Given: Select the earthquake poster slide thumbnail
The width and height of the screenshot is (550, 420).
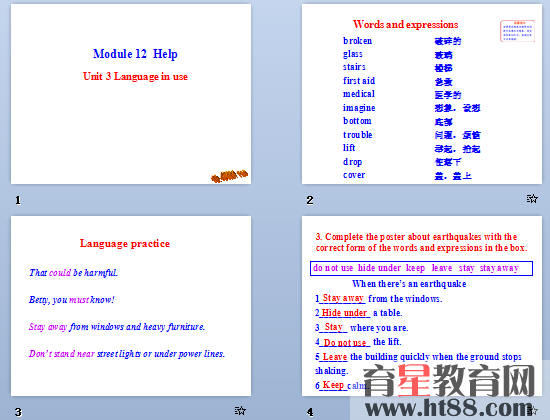Looking at the screenshot, I should click(422, 306).
